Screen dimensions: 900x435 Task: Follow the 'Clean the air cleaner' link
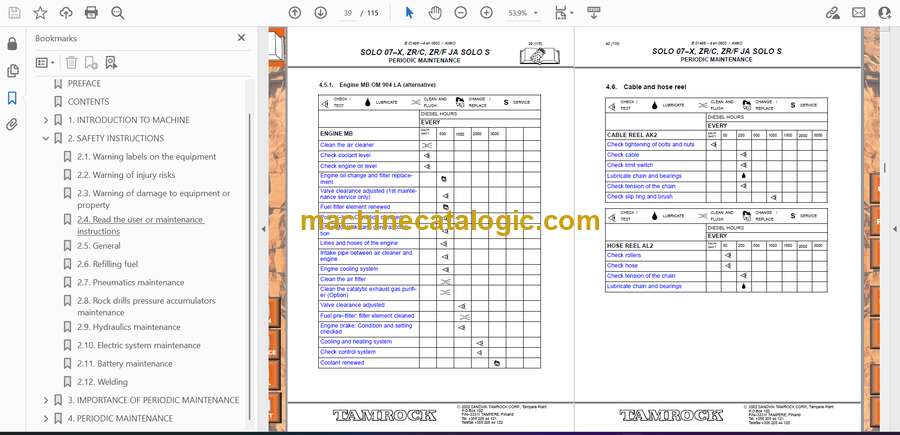[x=347, y=145]
